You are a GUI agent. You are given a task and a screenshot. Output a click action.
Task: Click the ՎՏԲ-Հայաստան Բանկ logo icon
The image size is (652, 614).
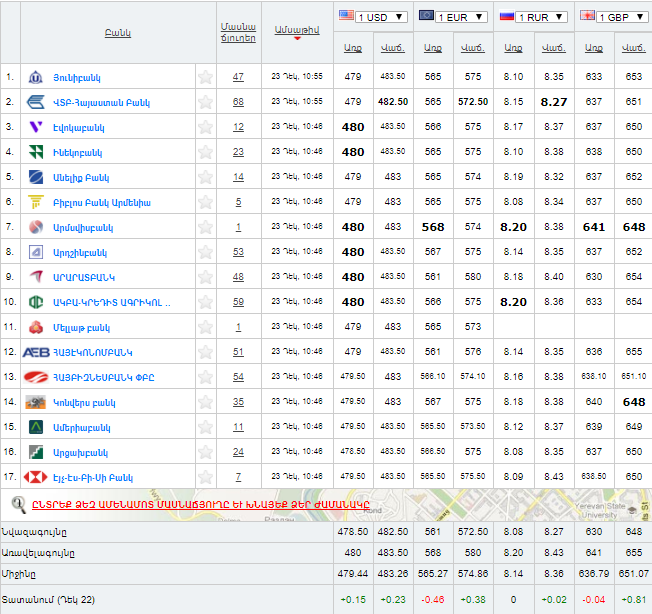pos(35,102)
